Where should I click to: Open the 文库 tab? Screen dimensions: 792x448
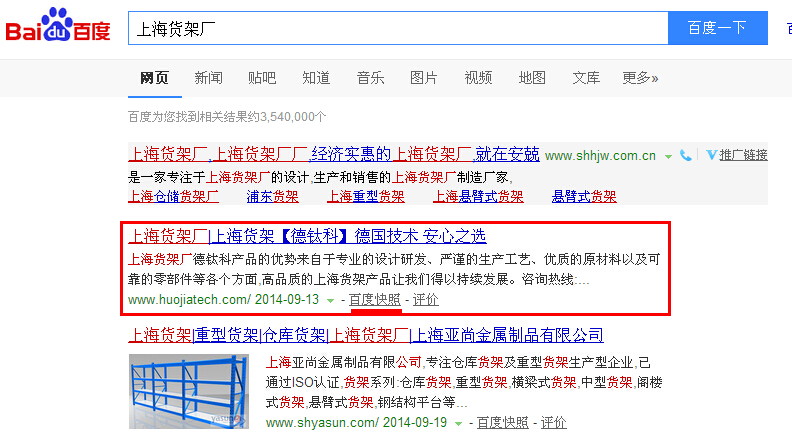(586, 78)
